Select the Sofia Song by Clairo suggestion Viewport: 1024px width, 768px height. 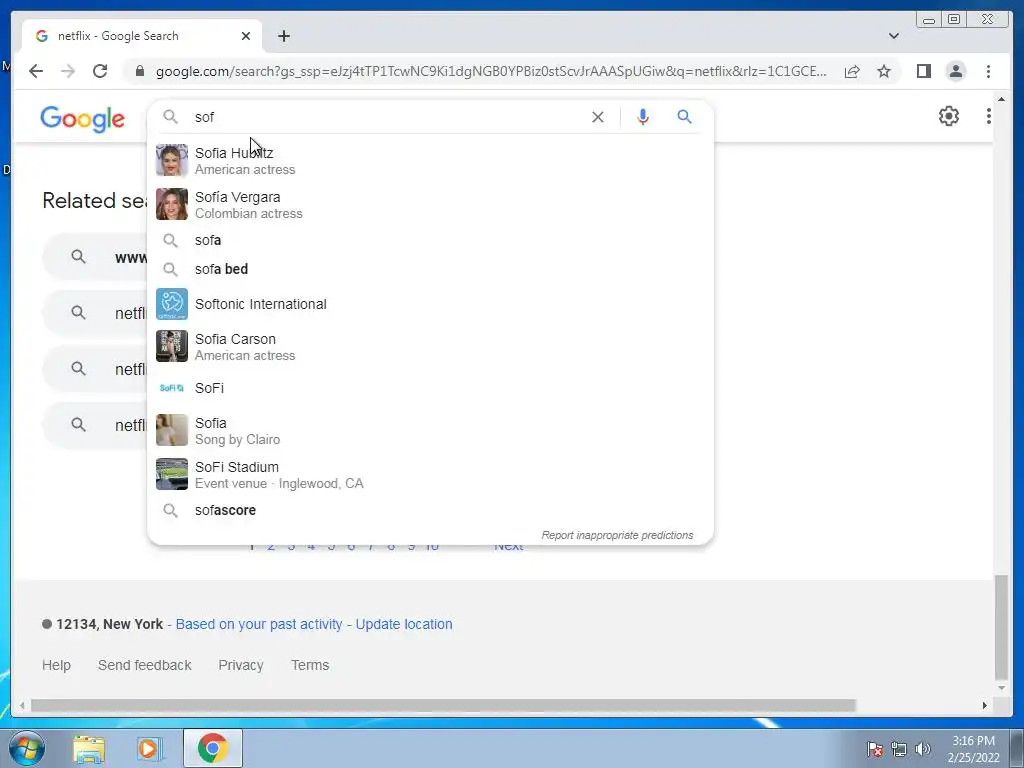(x=431, y=430)
